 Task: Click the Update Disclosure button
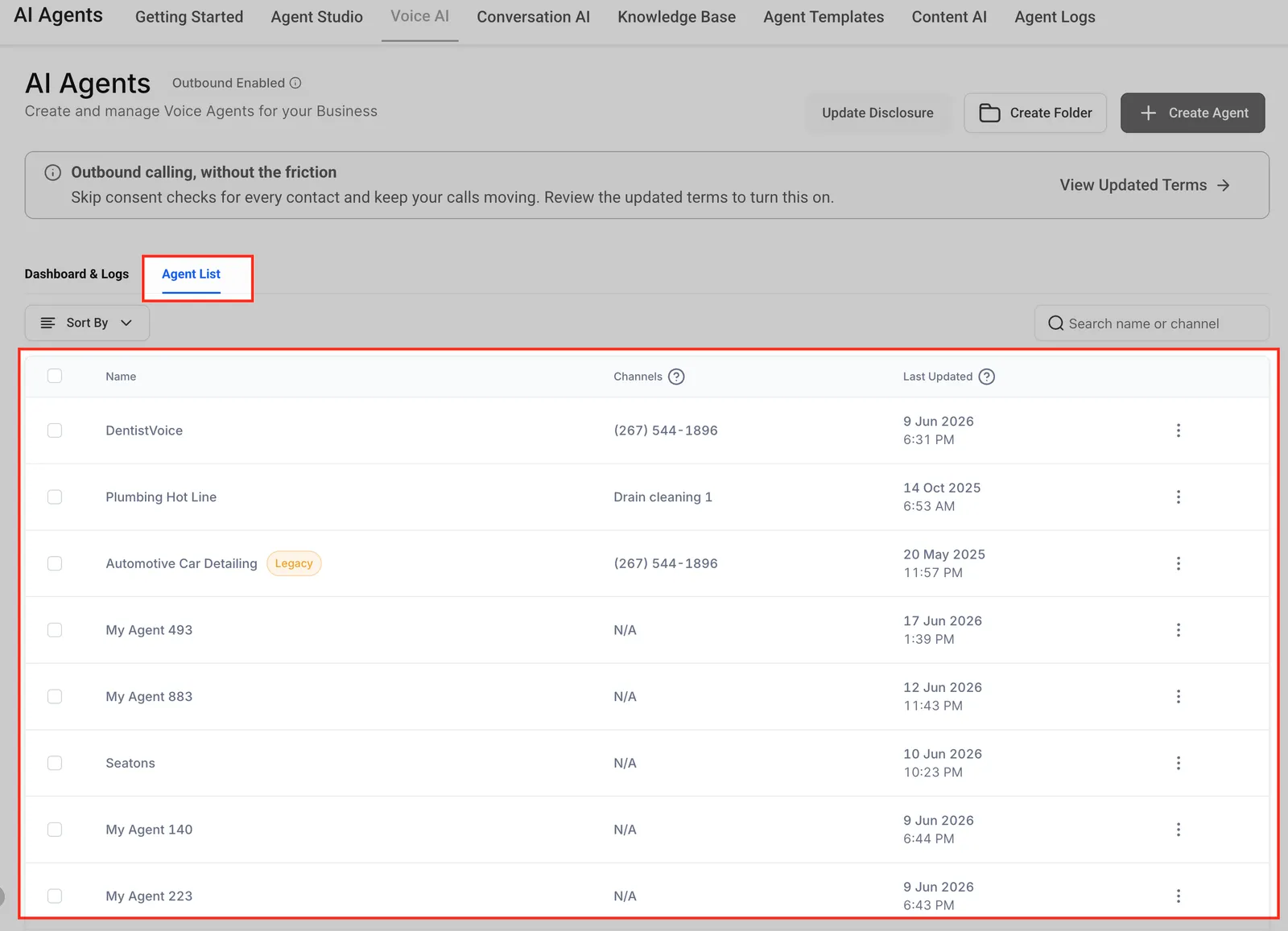coord(877,113)
